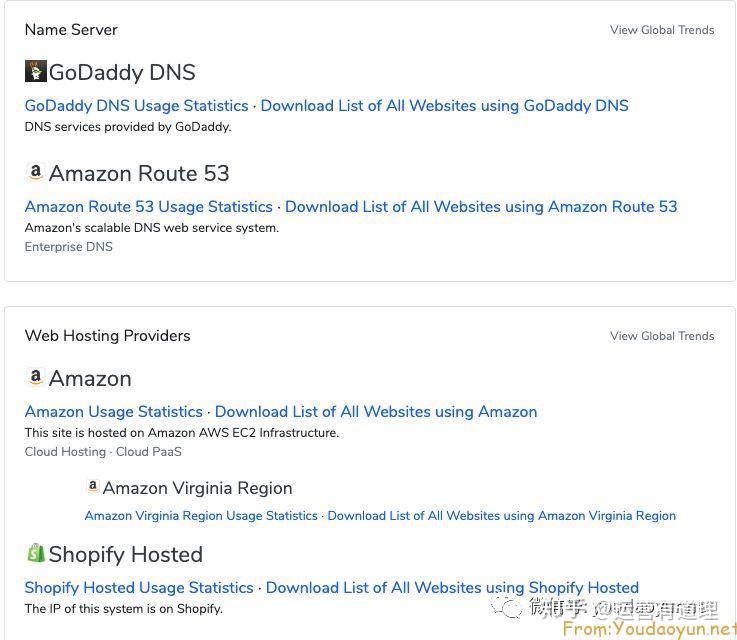
Task: Download list of all websites using Amazon
Action: 376,412
